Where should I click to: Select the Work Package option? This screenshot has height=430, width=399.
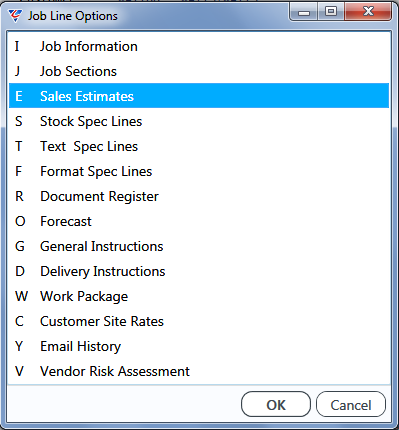pos(199,296)
